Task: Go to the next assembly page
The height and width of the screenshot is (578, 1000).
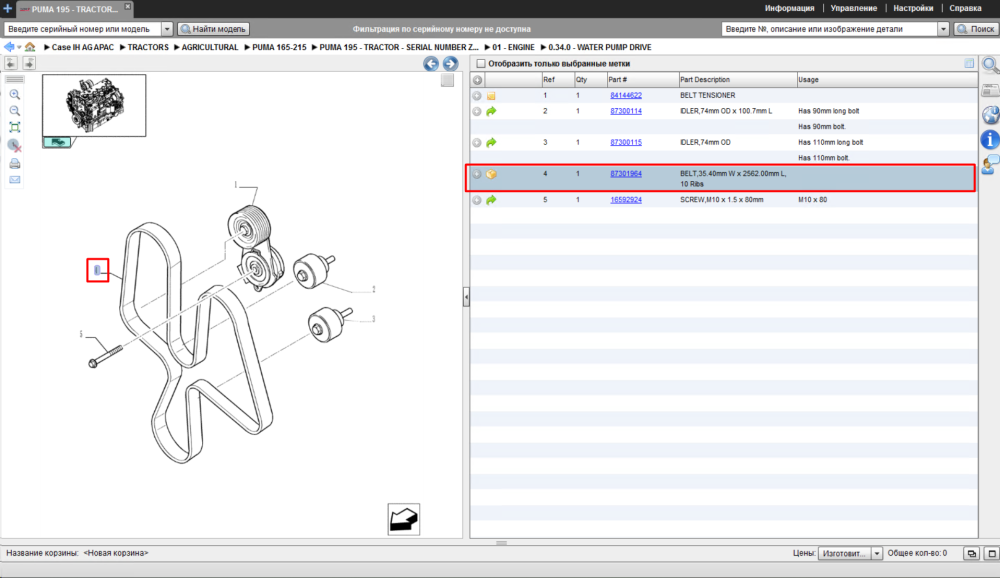Action: point(29,63)
